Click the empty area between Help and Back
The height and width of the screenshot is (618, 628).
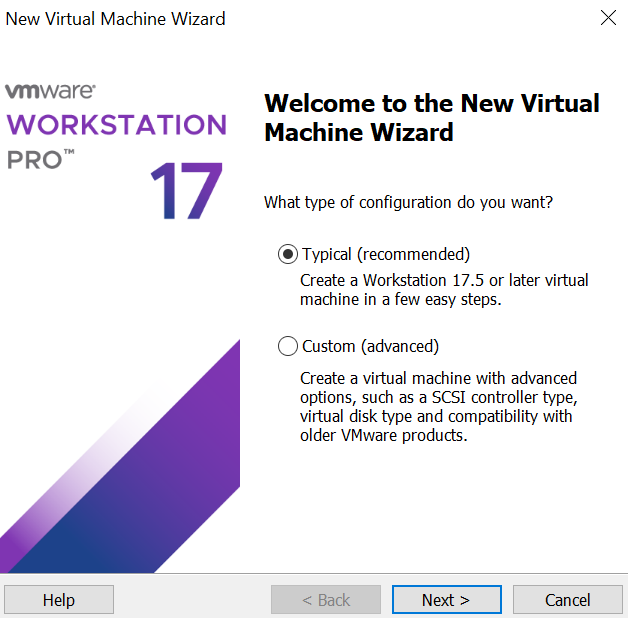pos(192,600)
